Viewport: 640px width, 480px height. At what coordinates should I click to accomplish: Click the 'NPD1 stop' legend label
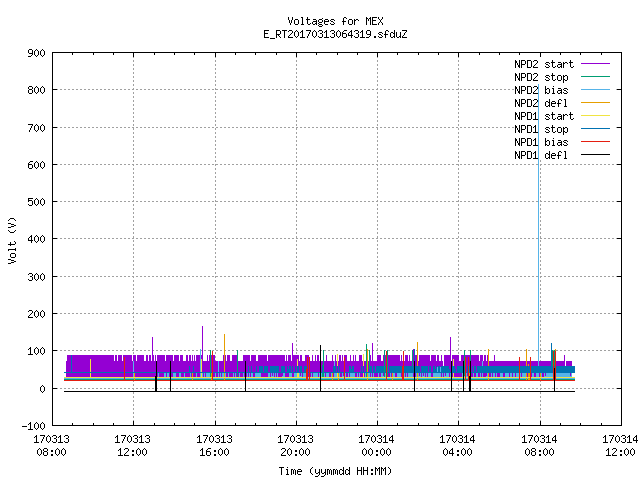point(541,129)
